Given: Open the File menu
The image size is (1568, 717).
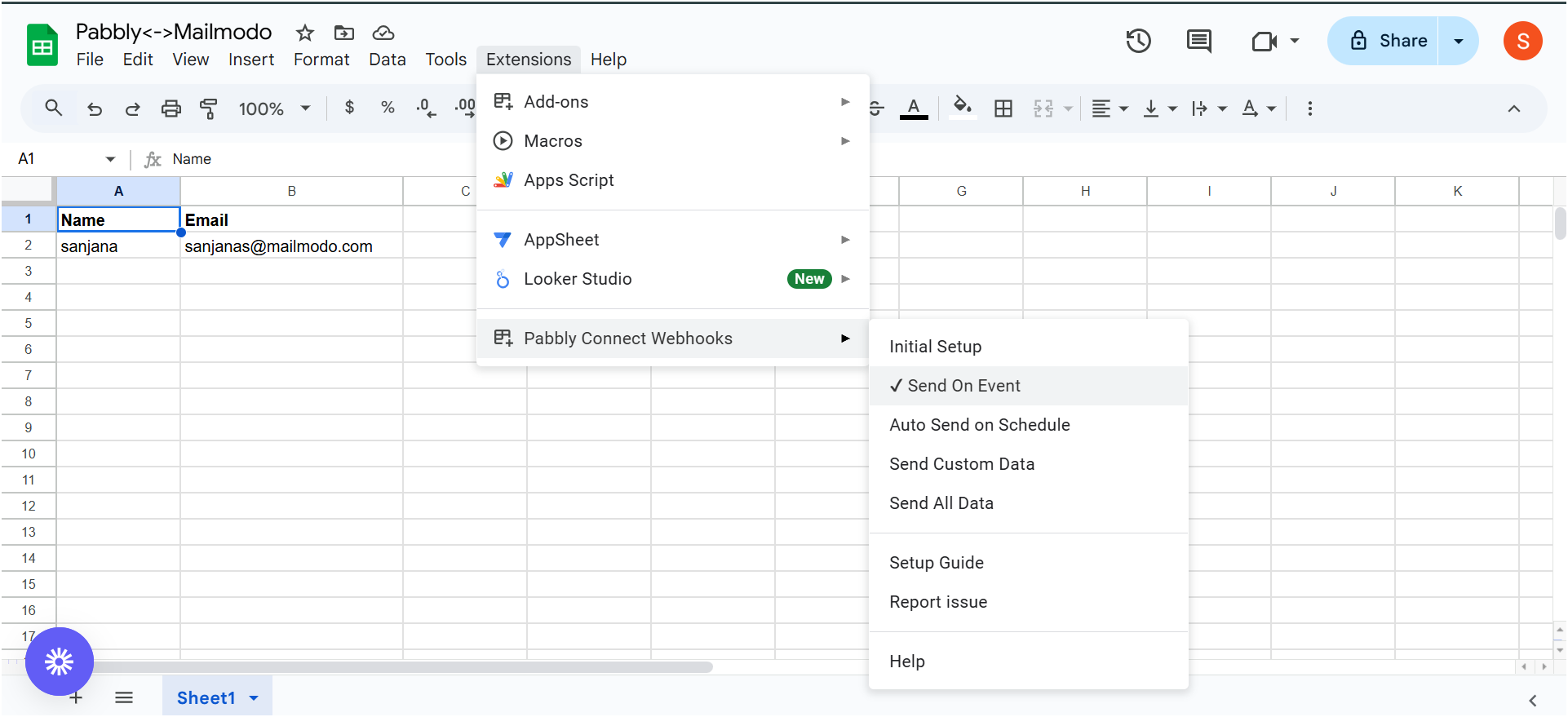Looking at the screenshot, I should [90, 60].
